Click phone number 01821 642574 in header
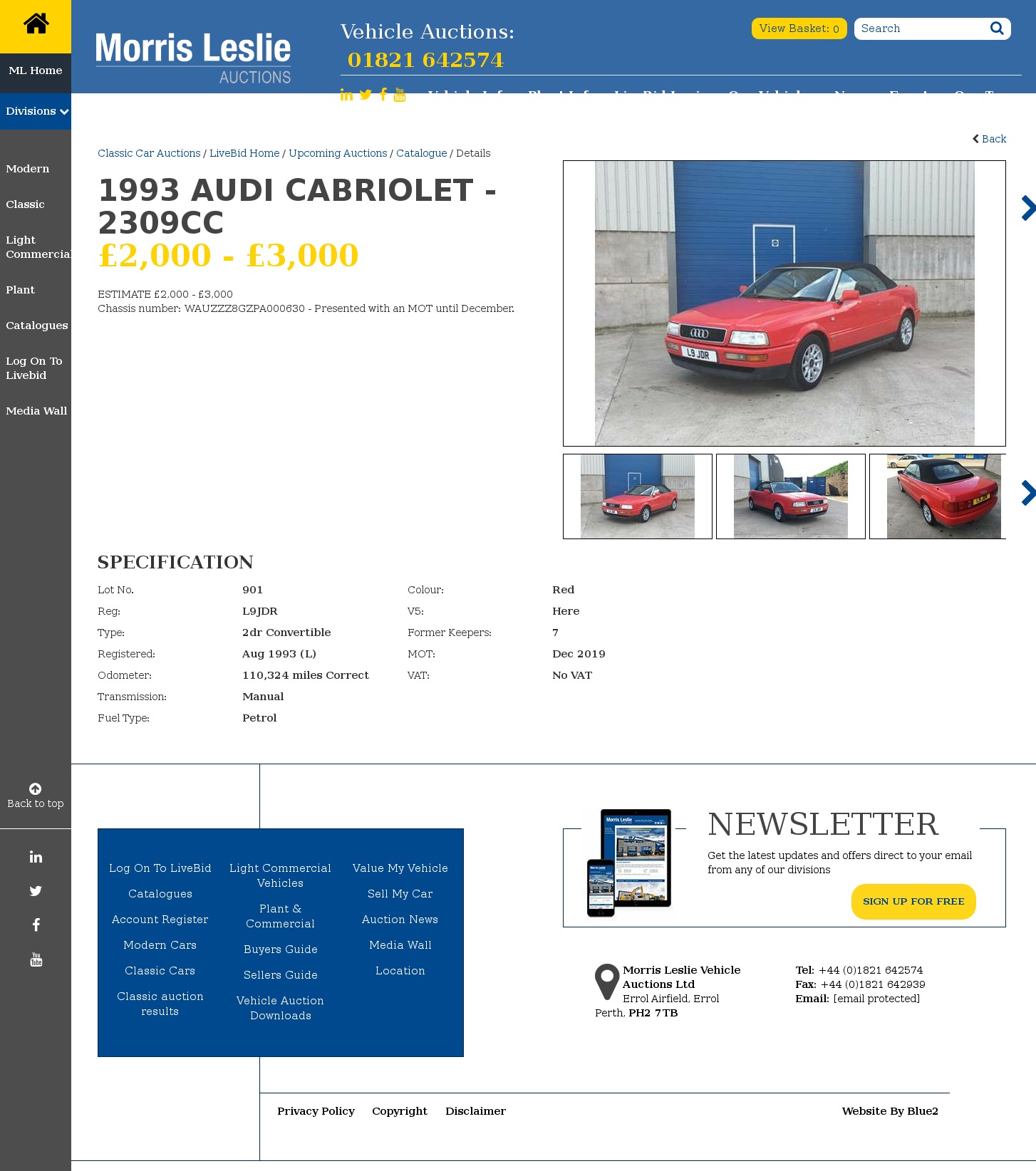 coord(425,60)
